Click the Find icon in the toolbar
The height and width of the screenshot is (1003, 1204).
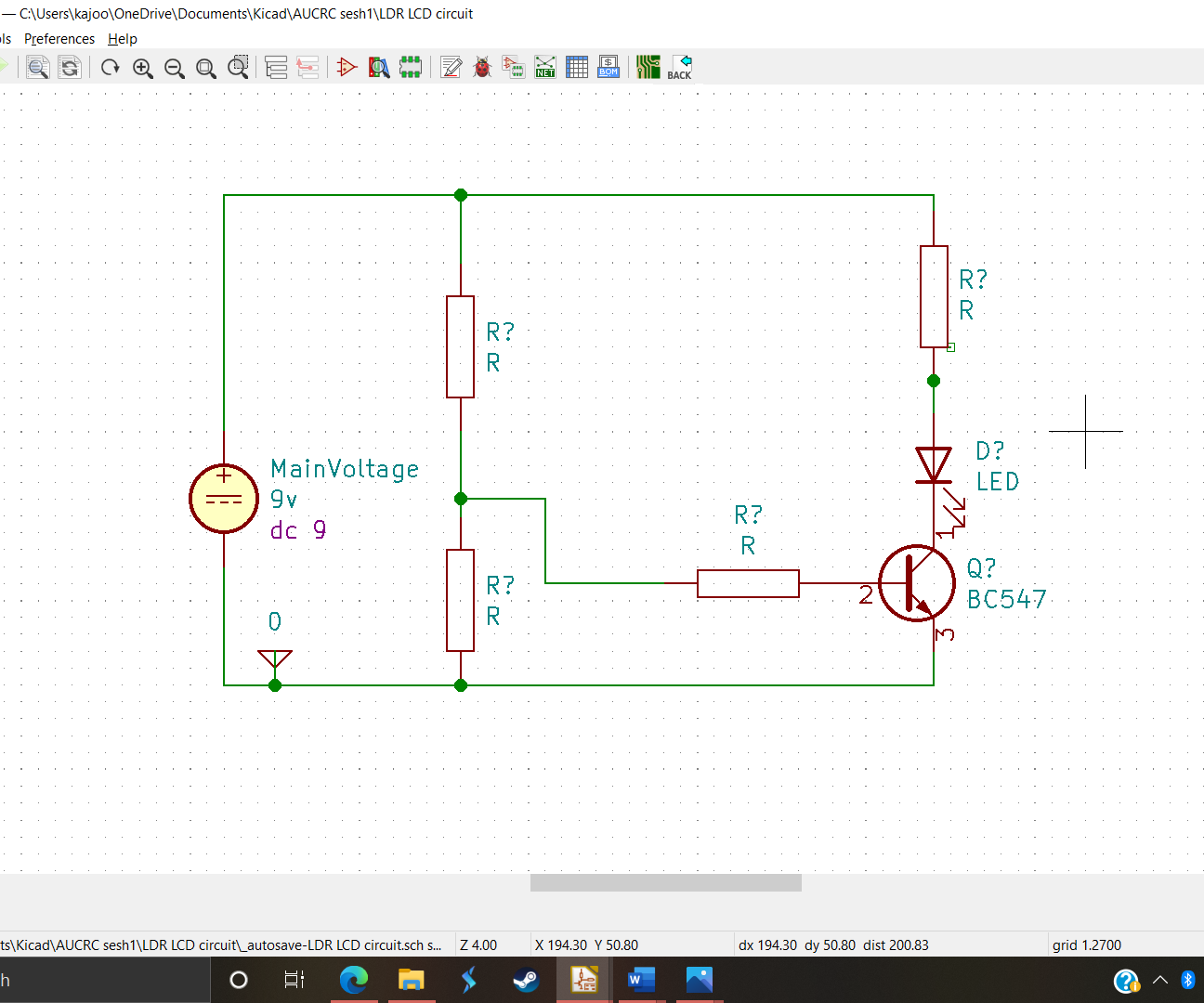(x=379, y=67)
